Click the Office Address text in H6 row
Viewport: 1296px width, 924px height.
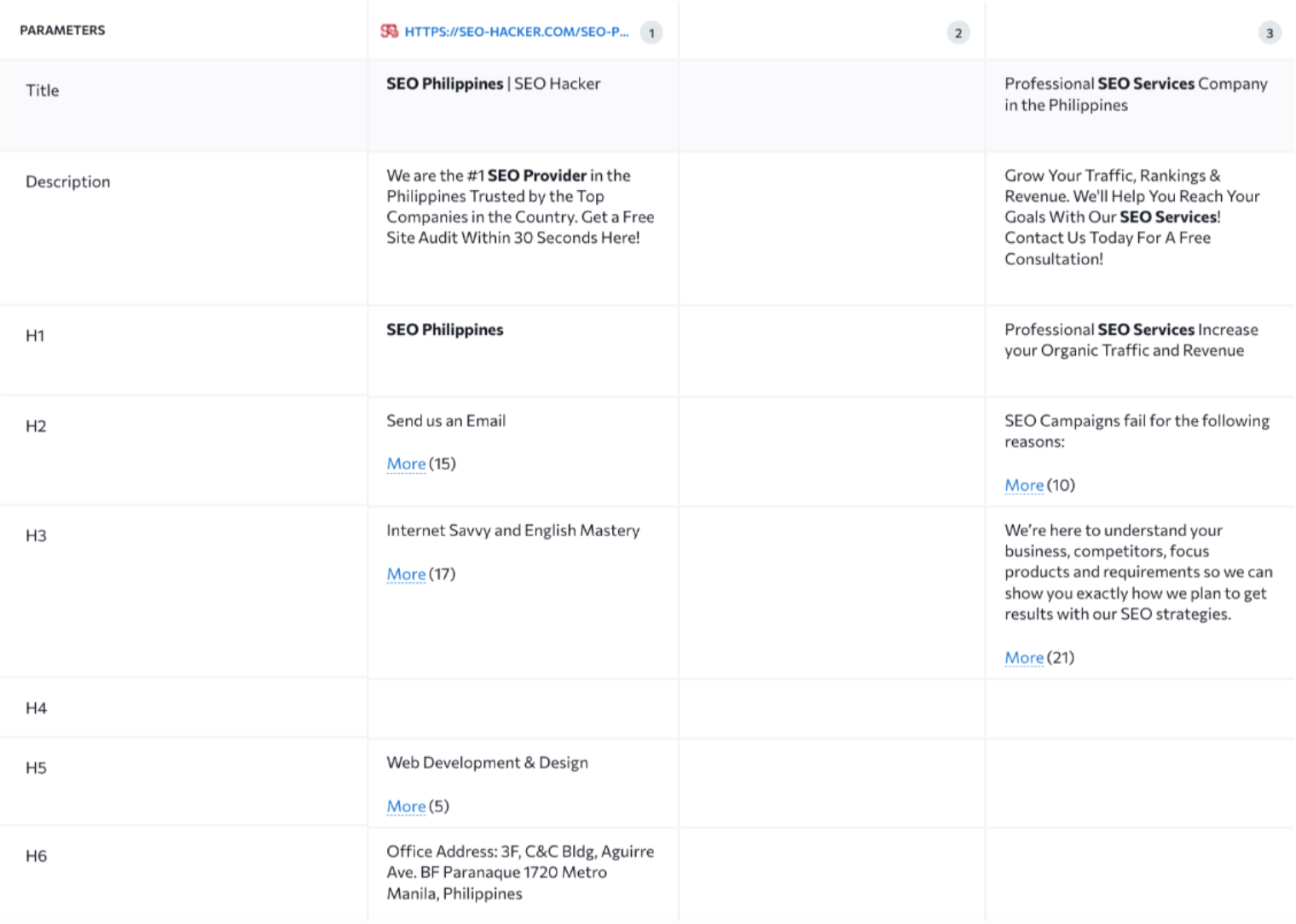coord(519,872)
